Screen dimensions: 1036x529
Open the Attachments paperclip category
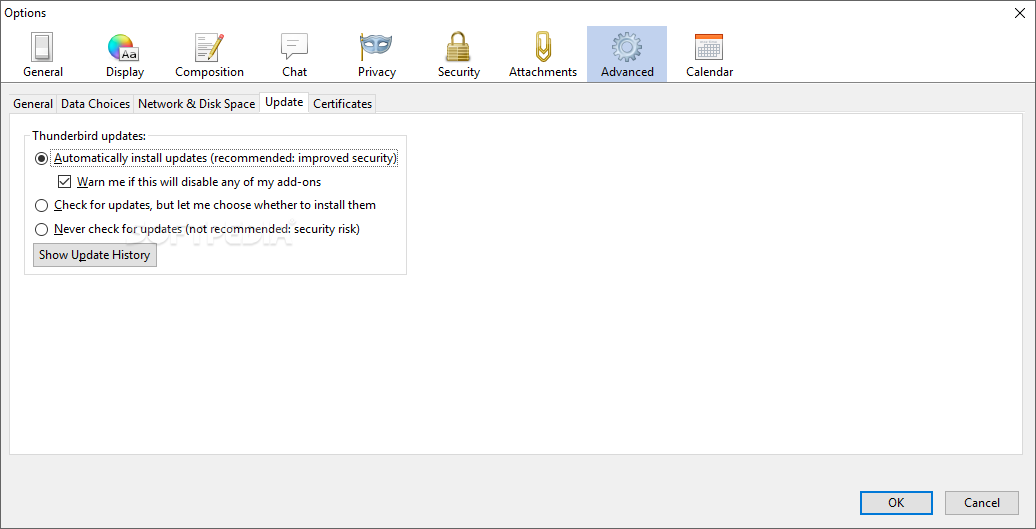(543, 55)
